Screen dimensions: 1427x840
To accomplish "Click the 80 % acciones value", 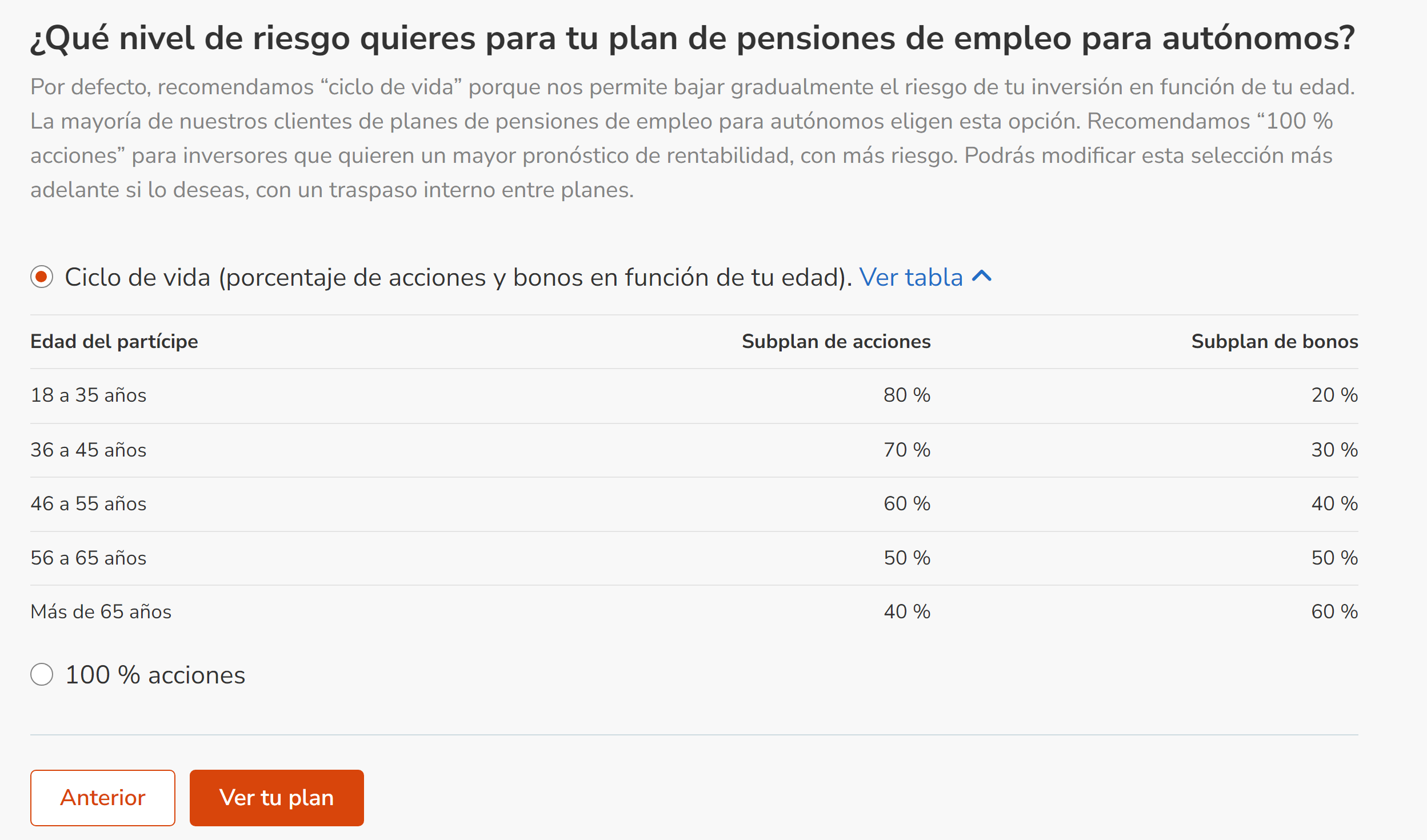I will pyautogui.click(x=907, y=395).
